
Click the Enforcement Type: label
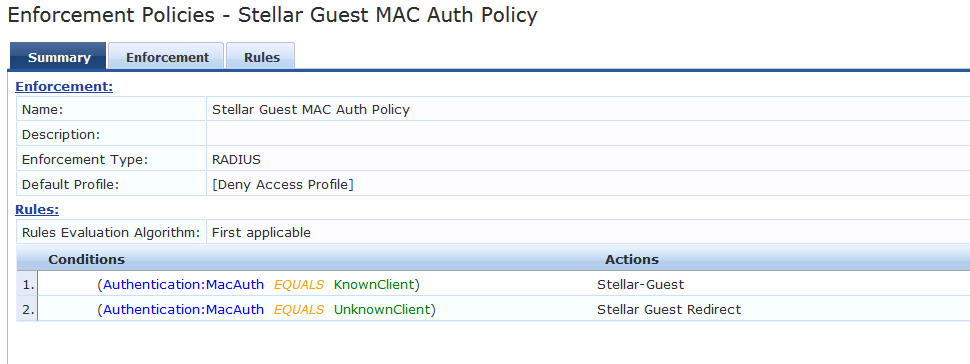pyautogui.click(x=85, y=160)
